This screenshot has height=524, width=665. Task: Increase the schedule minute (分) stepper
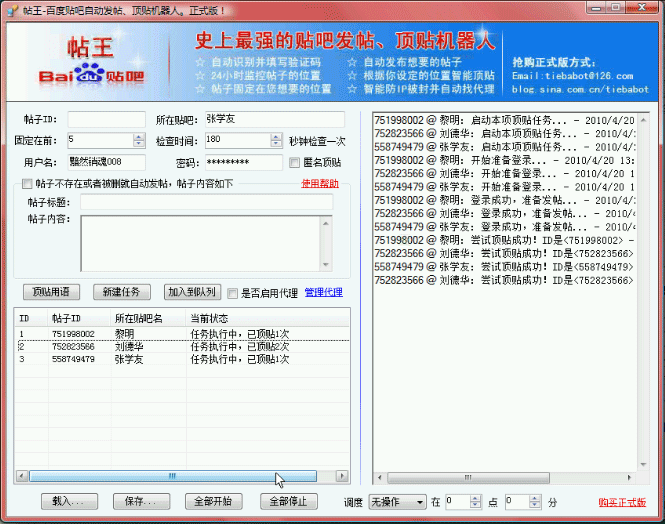click(536, 499)
